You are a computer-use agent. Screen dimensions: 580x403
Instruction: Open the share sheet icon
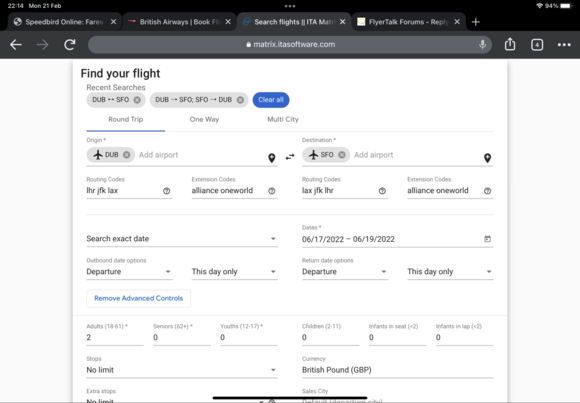tap(510, 44)
